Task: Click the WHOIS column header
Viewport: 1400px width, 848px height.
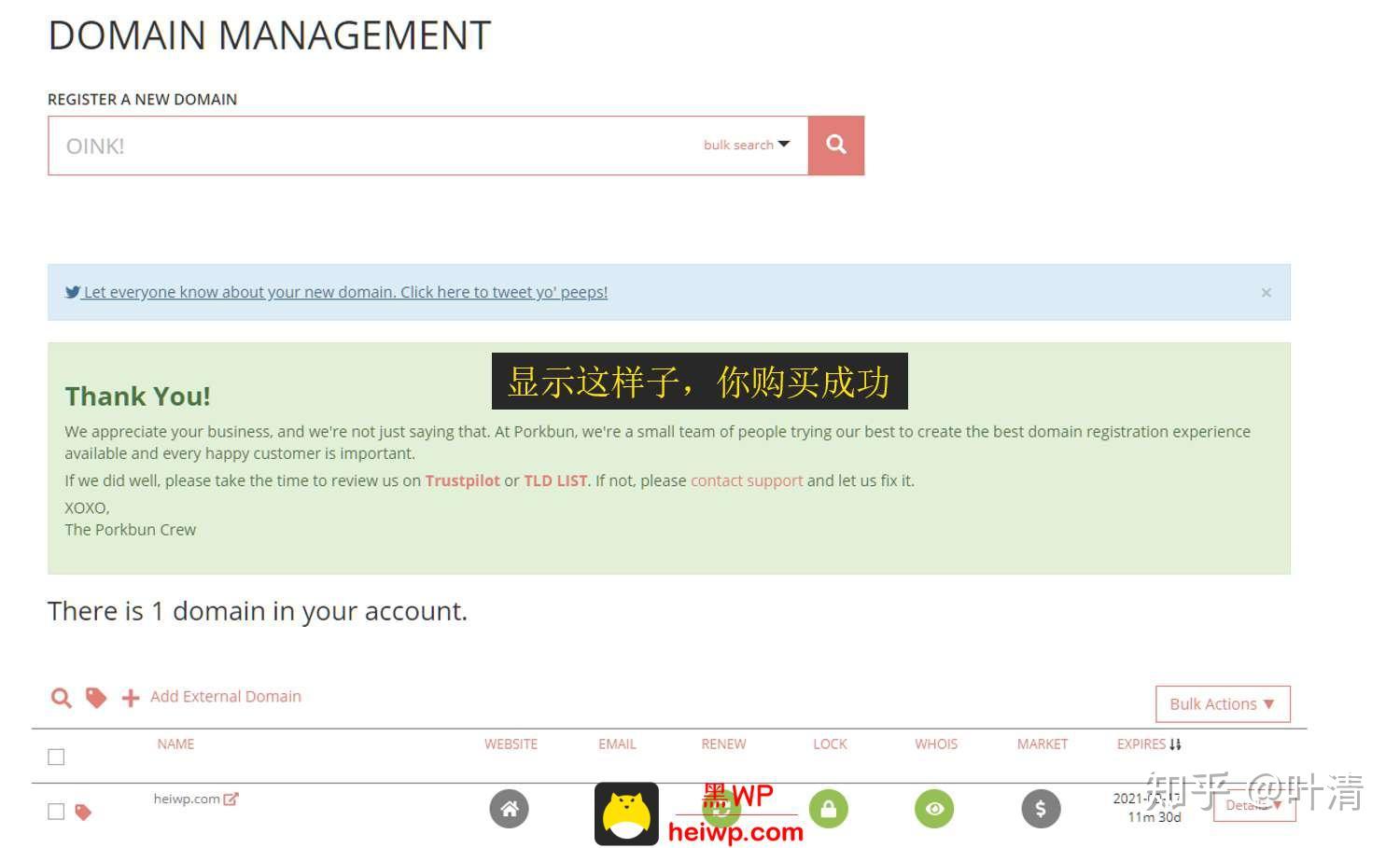Action: pos(936,744)
